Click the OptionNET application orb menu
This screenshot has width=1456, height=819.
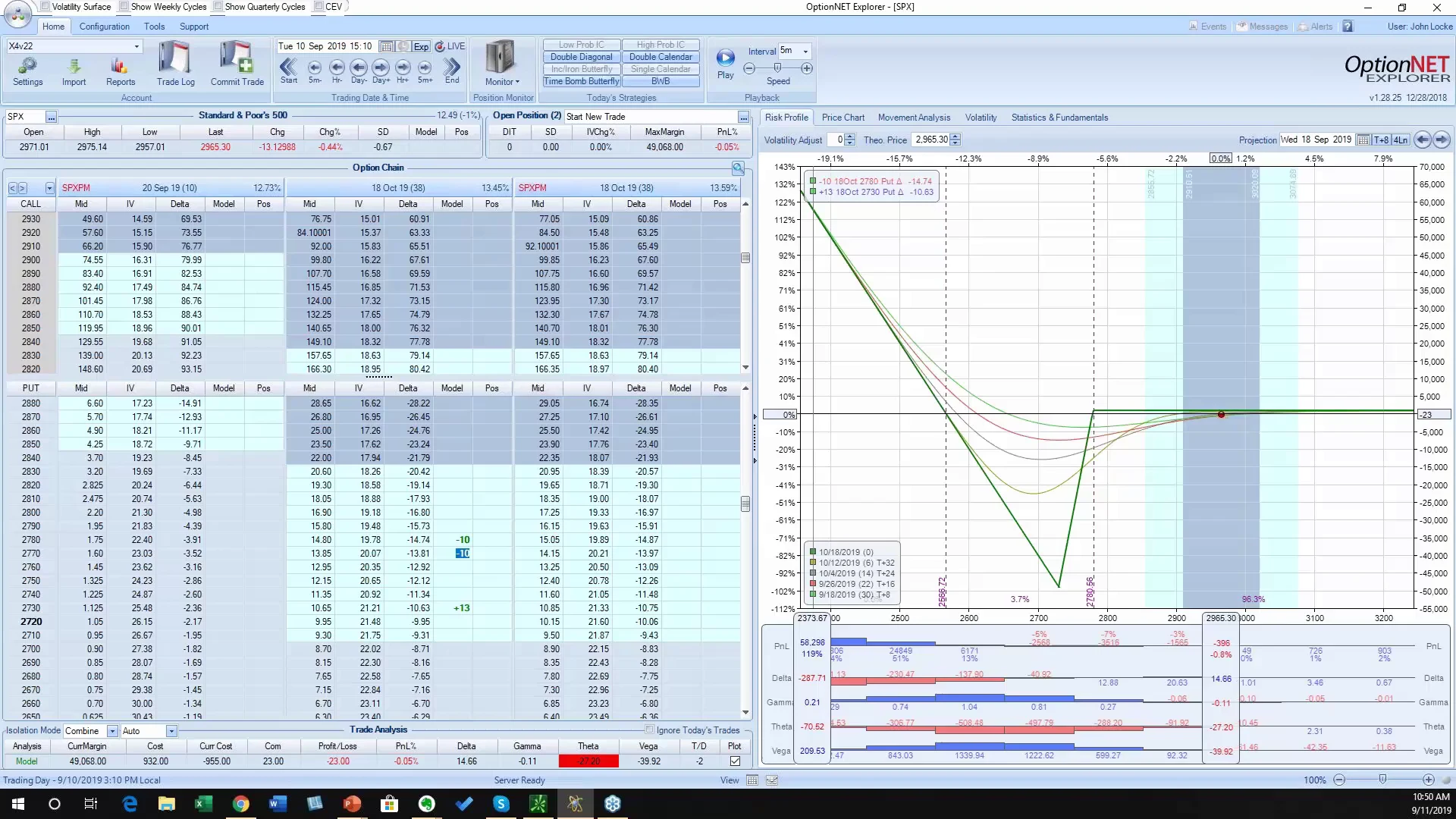coord(17,13)
